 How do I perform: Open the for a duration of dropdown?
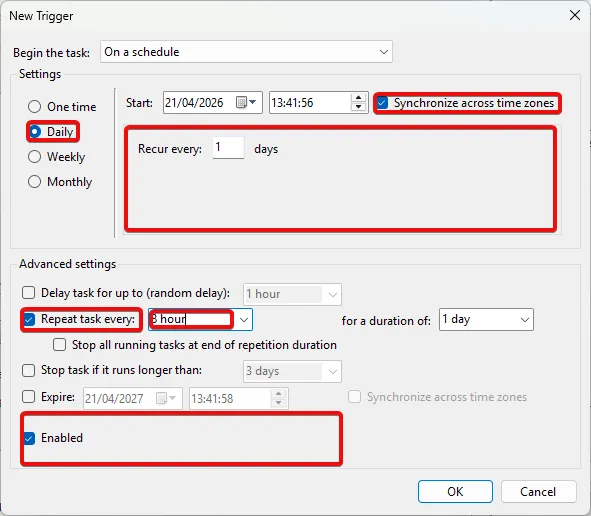coord(486,320)
